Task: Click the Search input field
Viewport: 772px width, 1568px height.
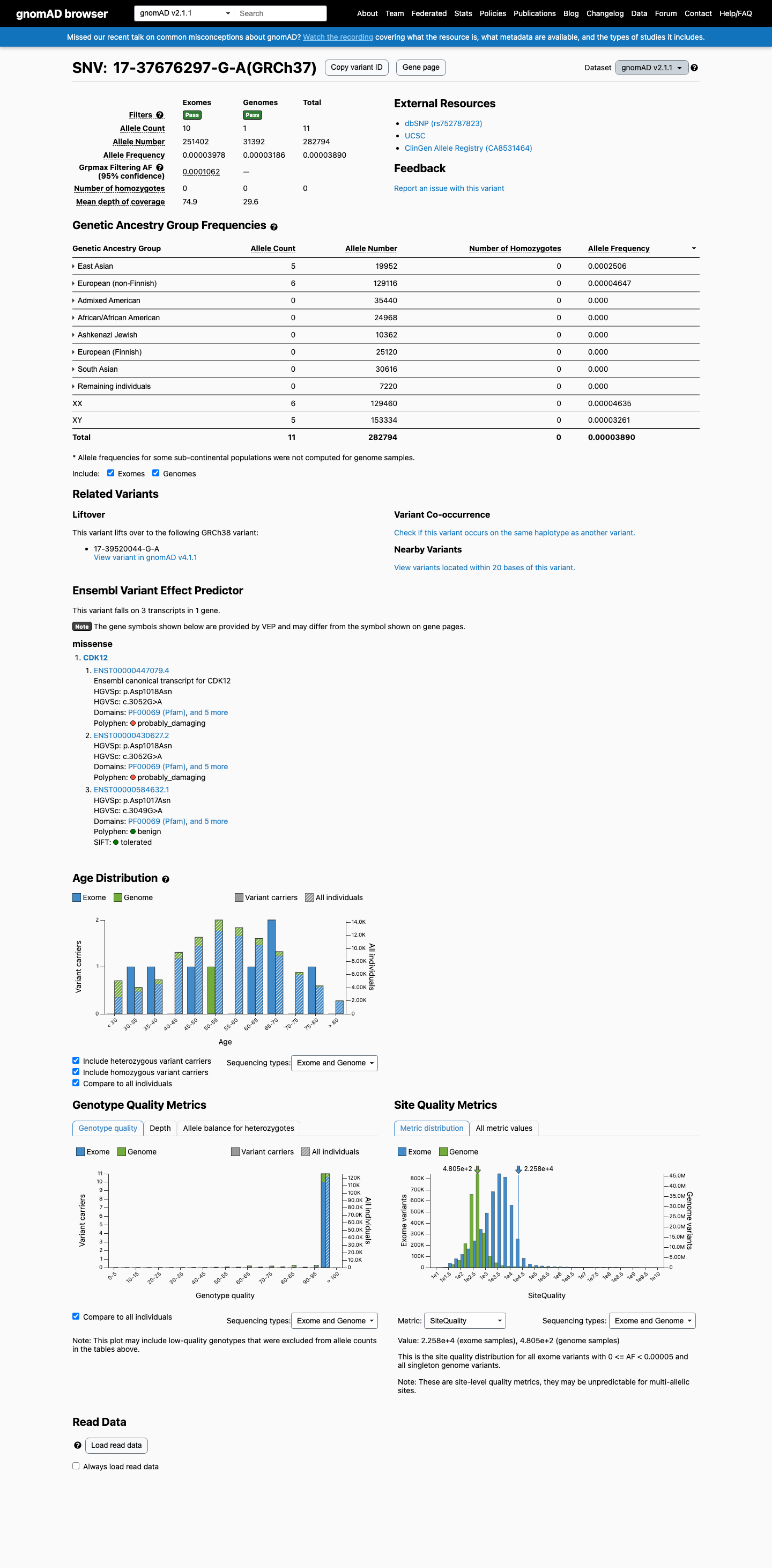Action: coord(280,13)
